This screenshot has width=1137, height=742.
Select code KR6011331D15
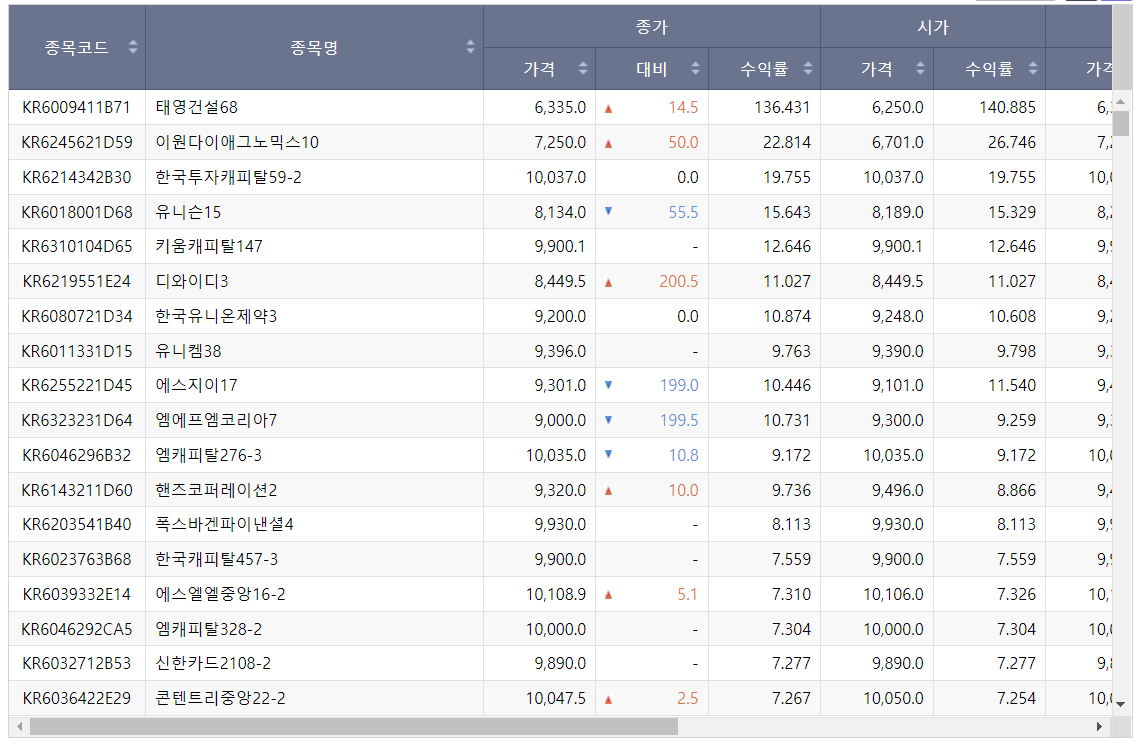pos(76,351)
